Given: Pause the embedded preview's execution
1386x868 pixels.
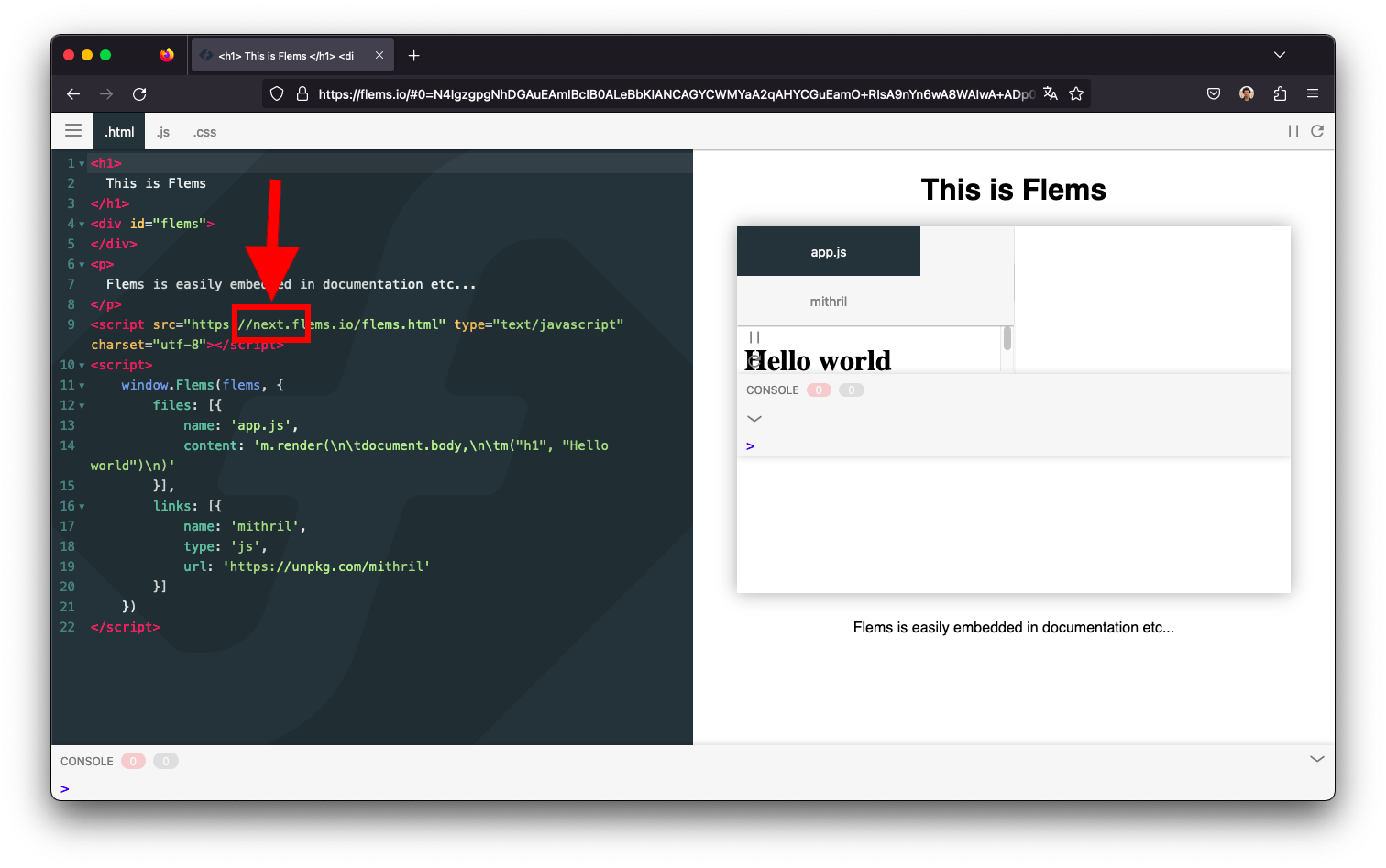Looking at the screenshot, I should coord(753,336).
